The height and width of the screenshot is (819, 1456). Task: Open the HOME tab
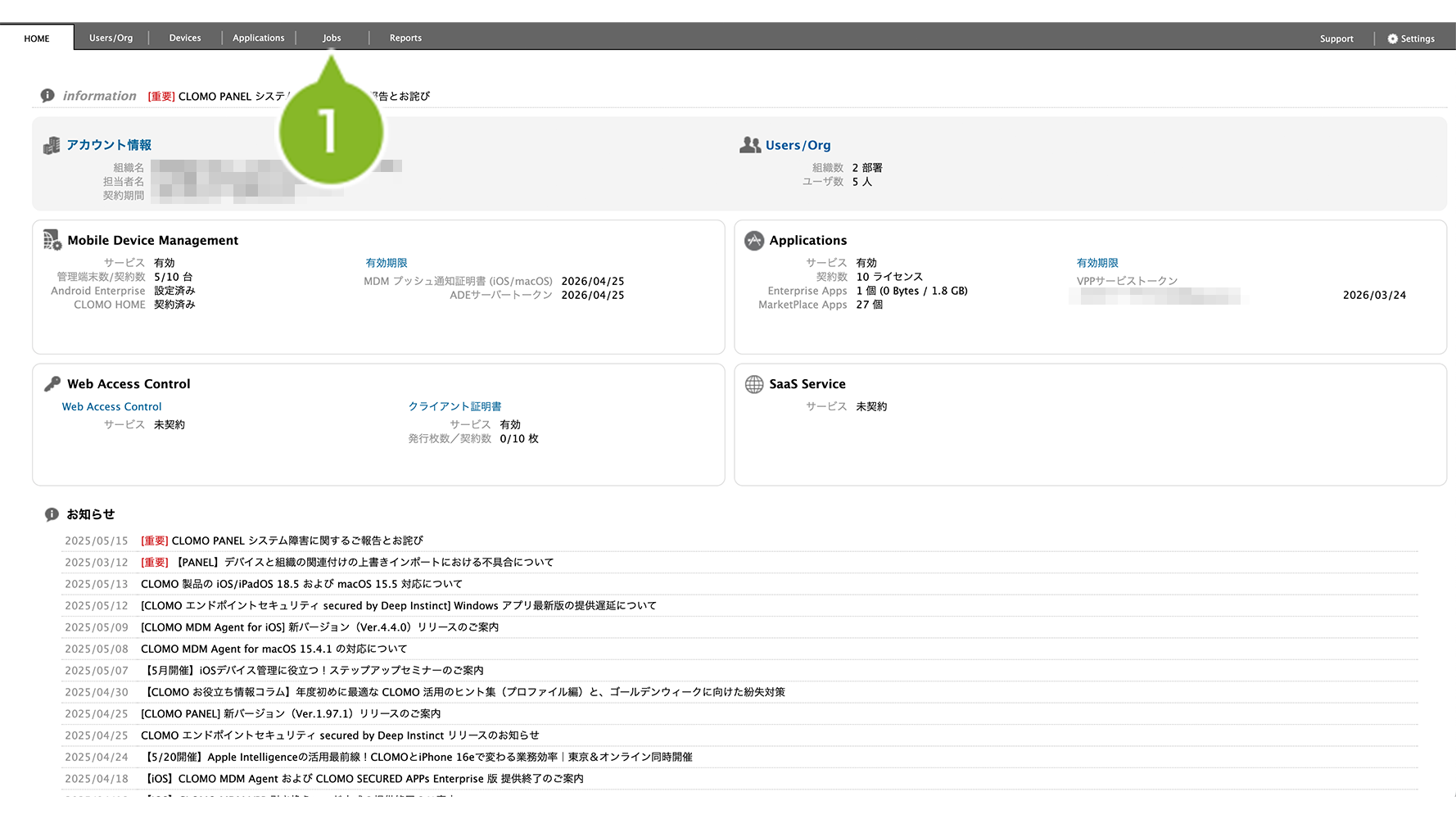click(x=37, y=38)
